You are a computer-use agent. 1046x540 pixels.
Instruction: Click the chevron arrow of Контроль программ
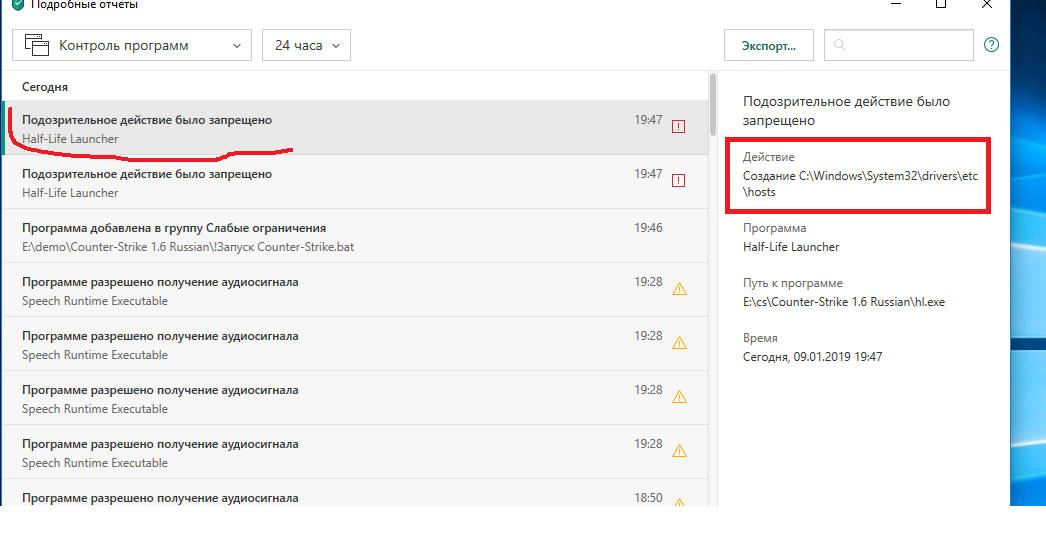[x=237, y=46]
